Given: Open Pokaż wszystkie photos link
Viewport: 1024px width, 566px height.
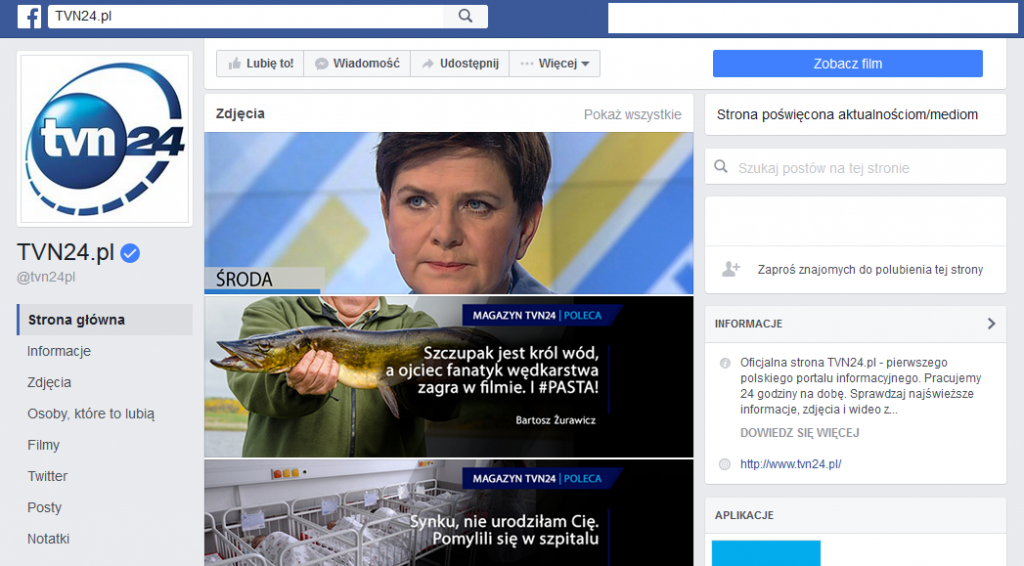Looking at the screenshot, I should coord(632,114).
